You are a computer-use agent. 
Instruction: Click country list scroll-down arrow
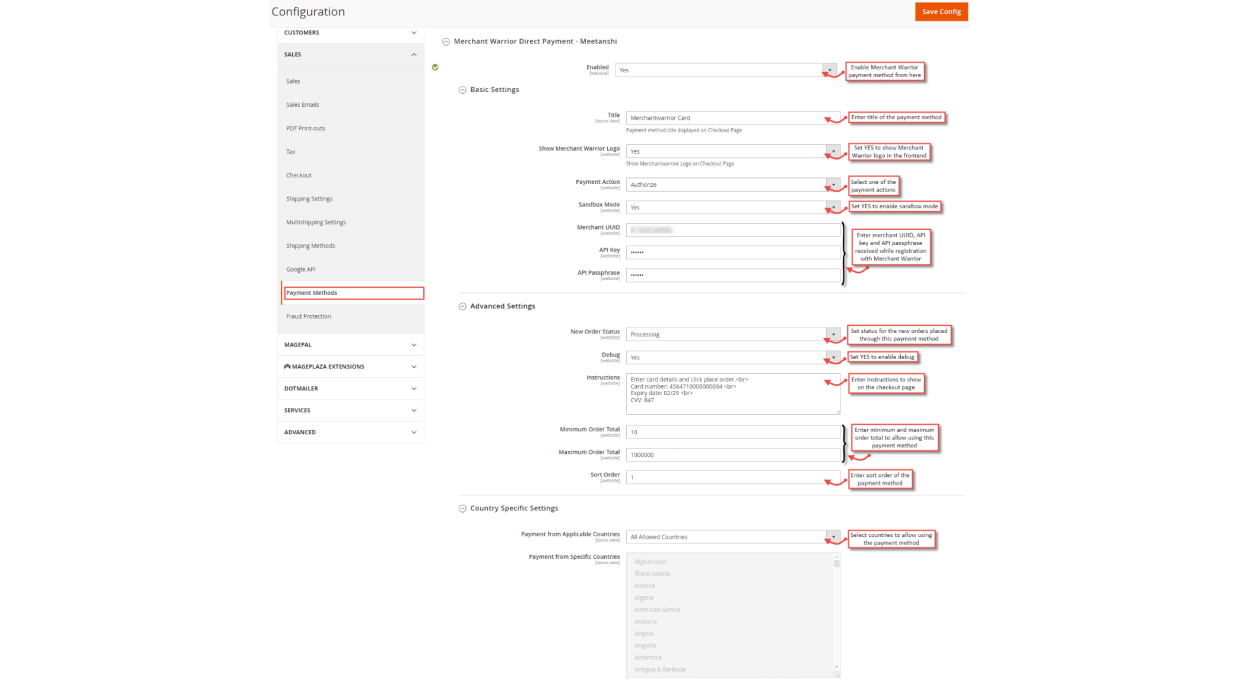click(x=837, y=668)
